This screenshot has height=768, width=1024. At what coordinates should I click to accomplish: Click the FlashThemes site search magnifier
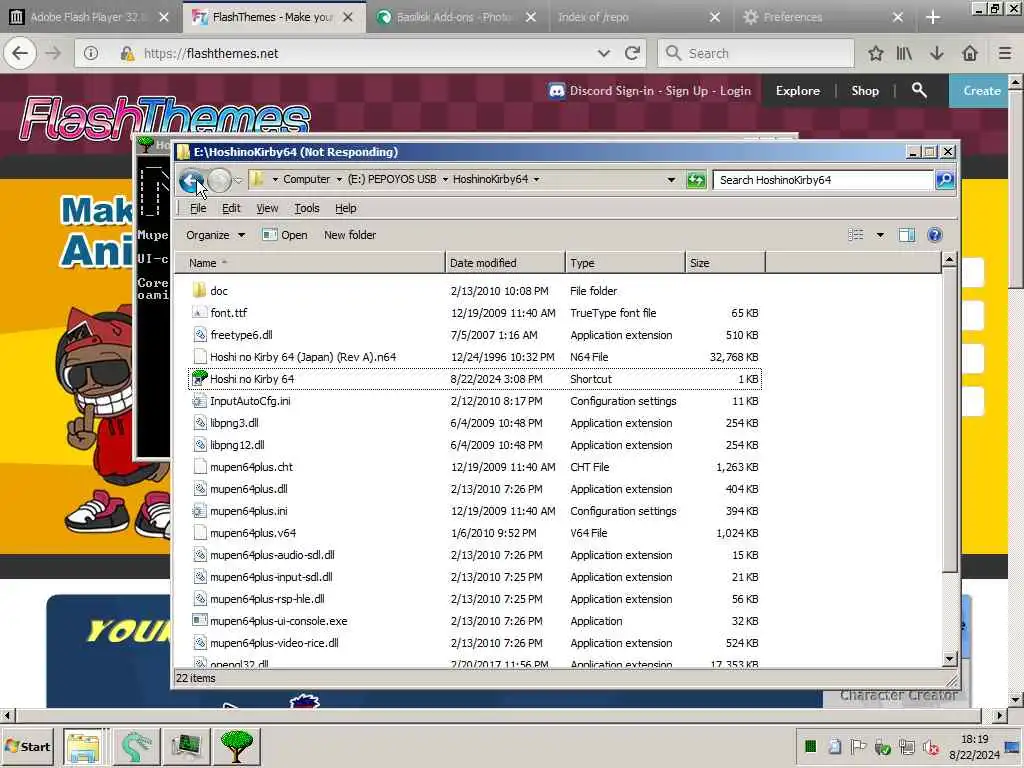tap(919, 90)
